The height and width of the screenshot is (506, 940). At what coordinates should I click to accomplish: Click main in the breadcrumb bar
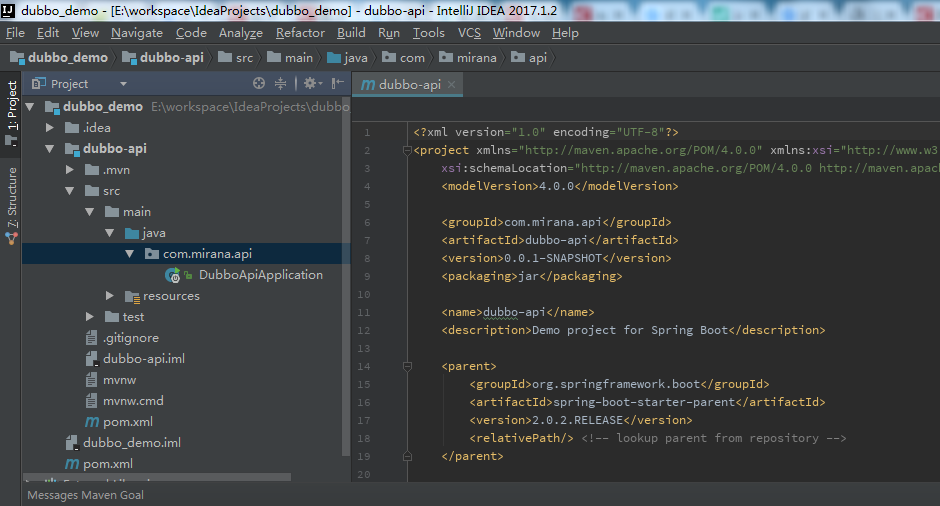tap(290, 58)
